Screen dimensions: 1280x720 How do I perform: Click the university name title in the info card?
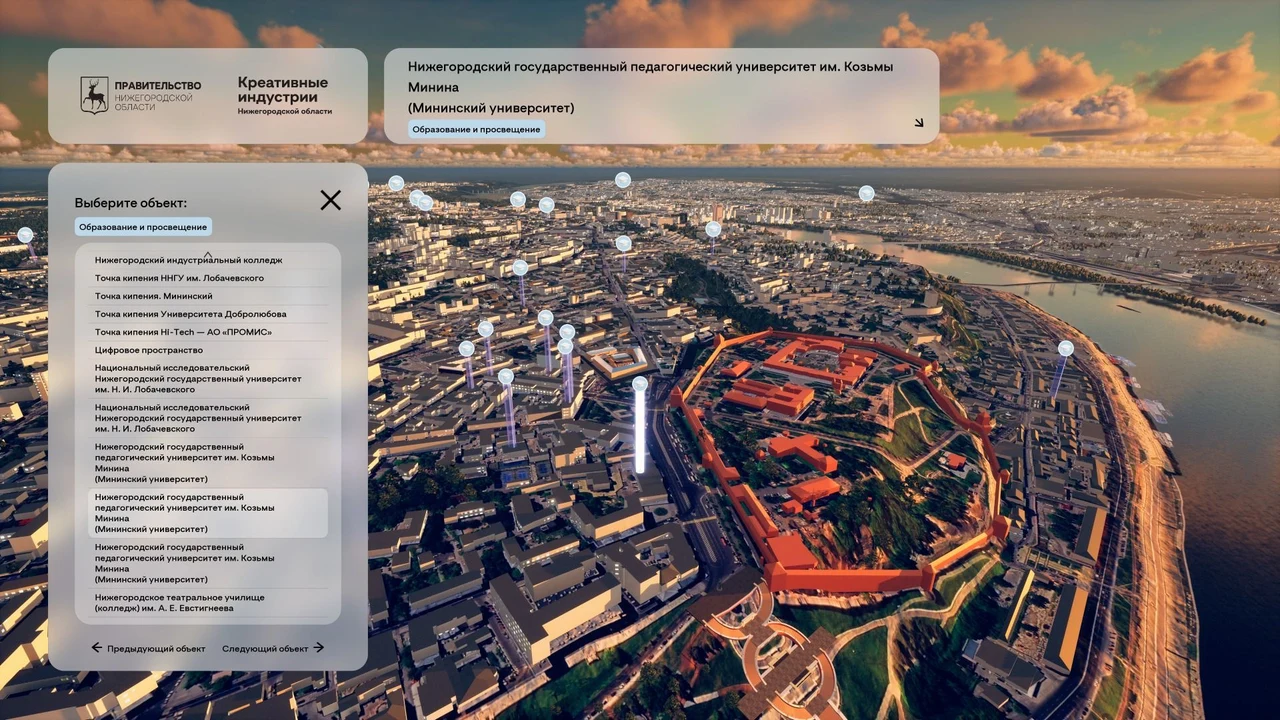[x=651, y=87]
